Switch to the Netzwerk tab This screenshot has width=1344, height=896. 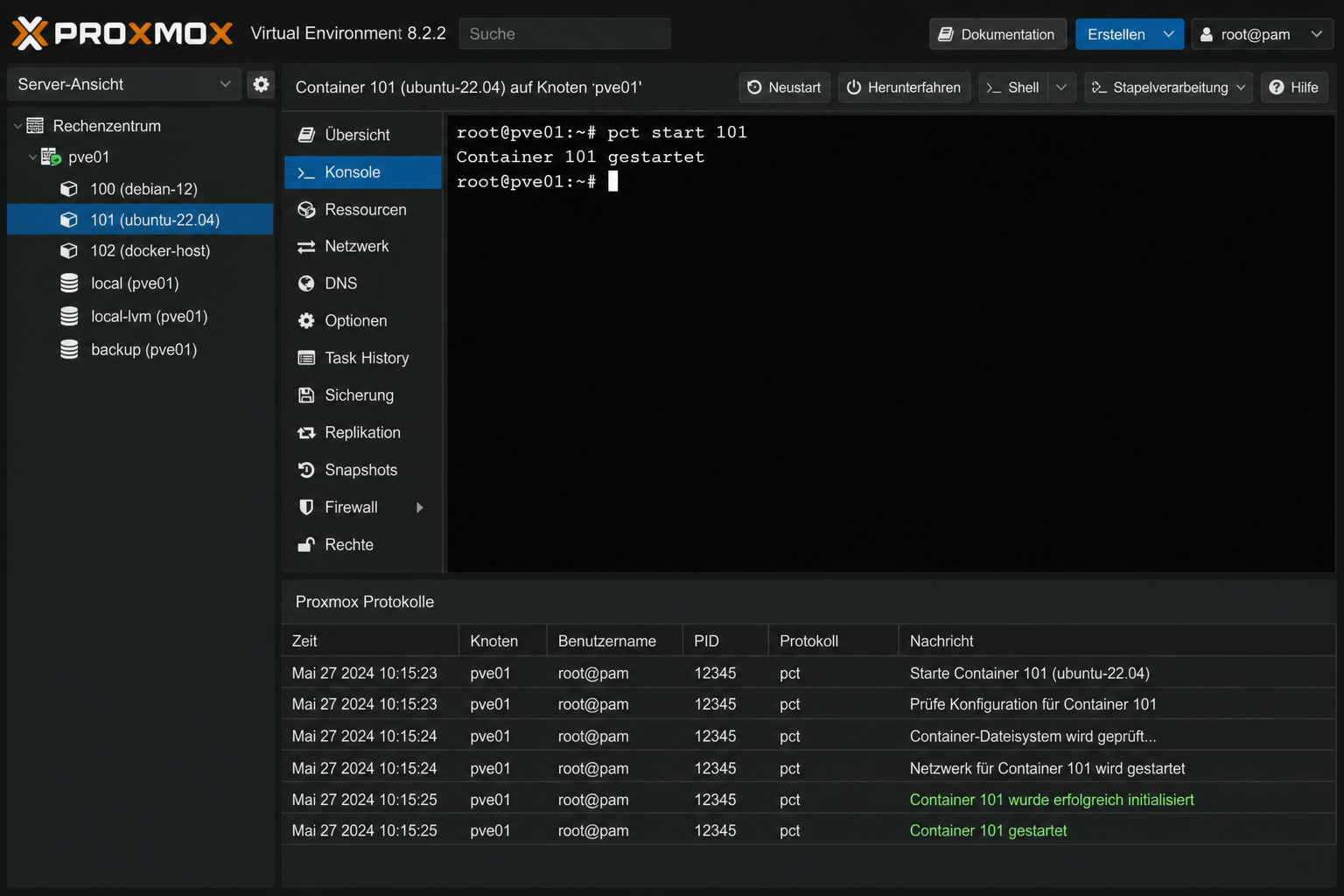click(x=363, y=247)
